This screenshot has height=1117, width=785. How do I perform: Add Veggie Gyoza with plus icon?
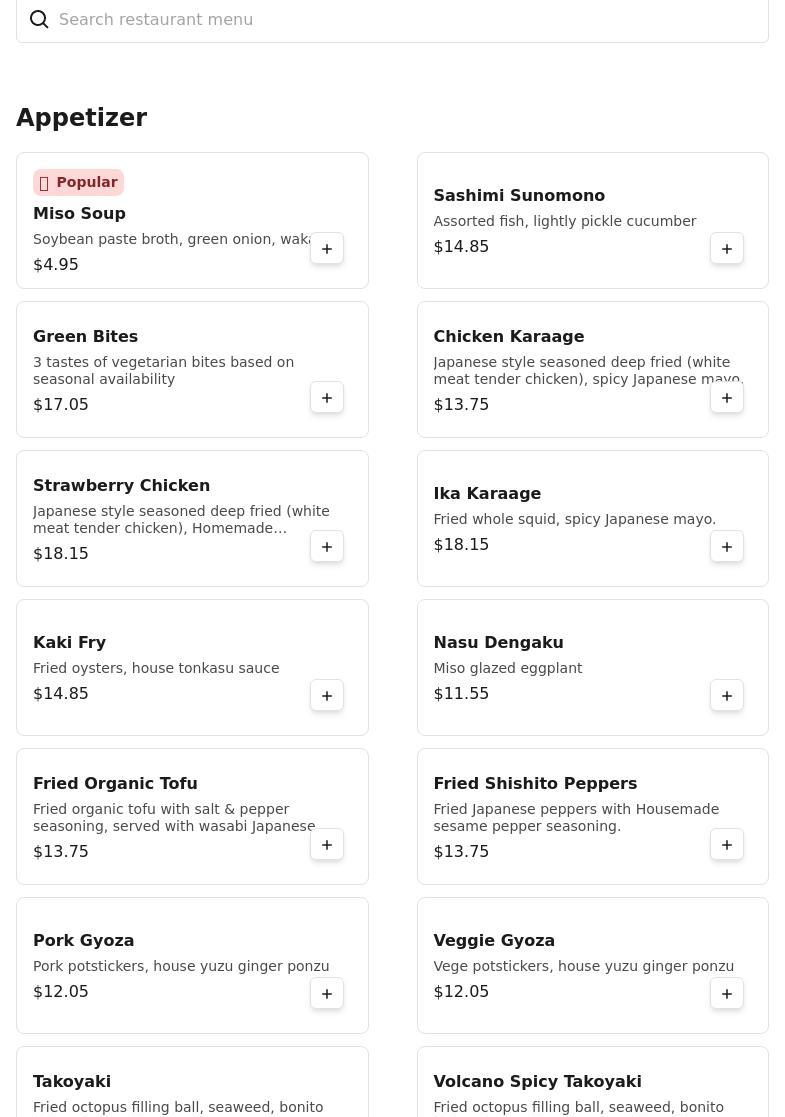[727, 993]
